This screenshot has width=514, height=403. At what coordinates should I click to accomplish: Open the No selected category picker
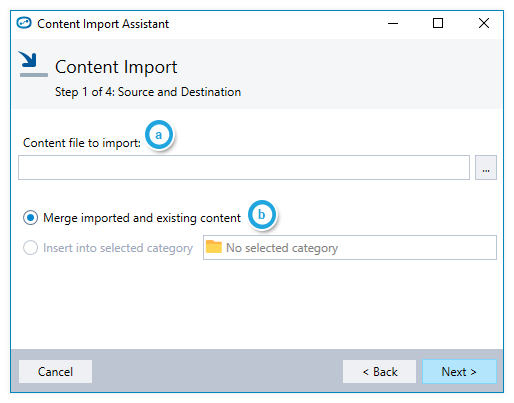(350, 247)
